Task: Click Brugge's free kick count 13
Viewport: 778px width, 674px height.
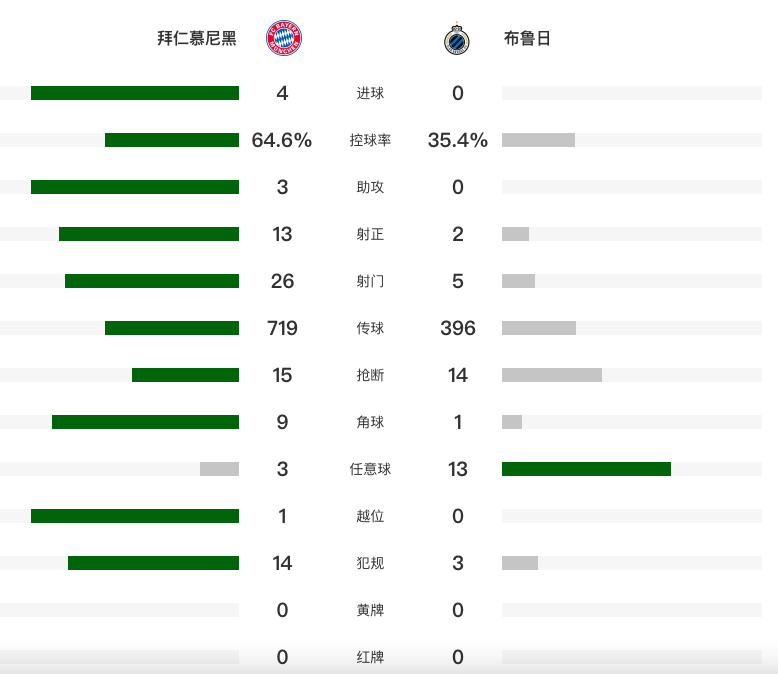Action: click(458, 469)
